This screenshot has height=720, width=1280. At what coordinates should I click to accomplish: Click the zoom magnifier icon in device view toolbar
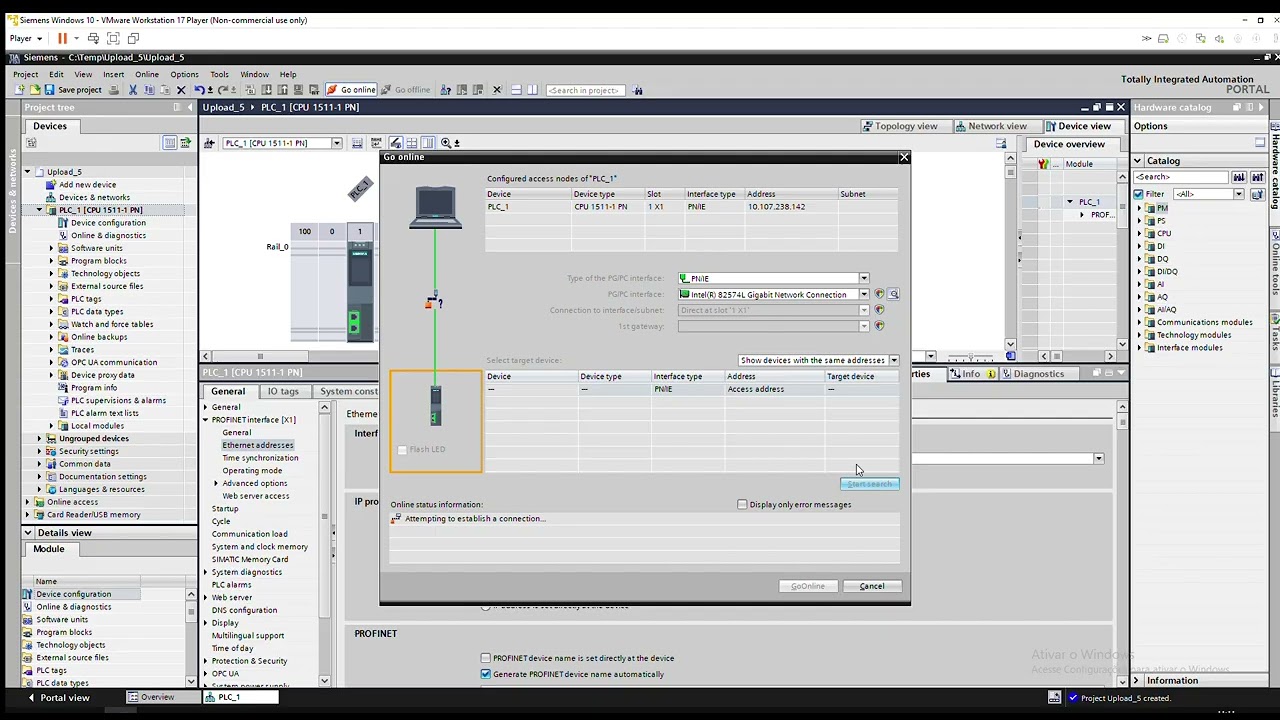click(x=446, y=143)
